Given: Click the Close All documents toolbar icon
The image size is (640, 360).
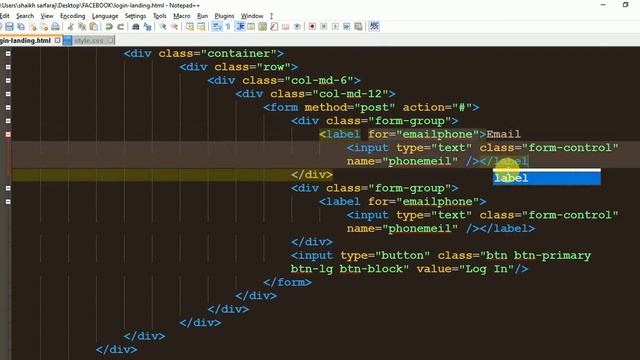Looking at the screenshot, I should pyautogui.click(x=44, y=27).
